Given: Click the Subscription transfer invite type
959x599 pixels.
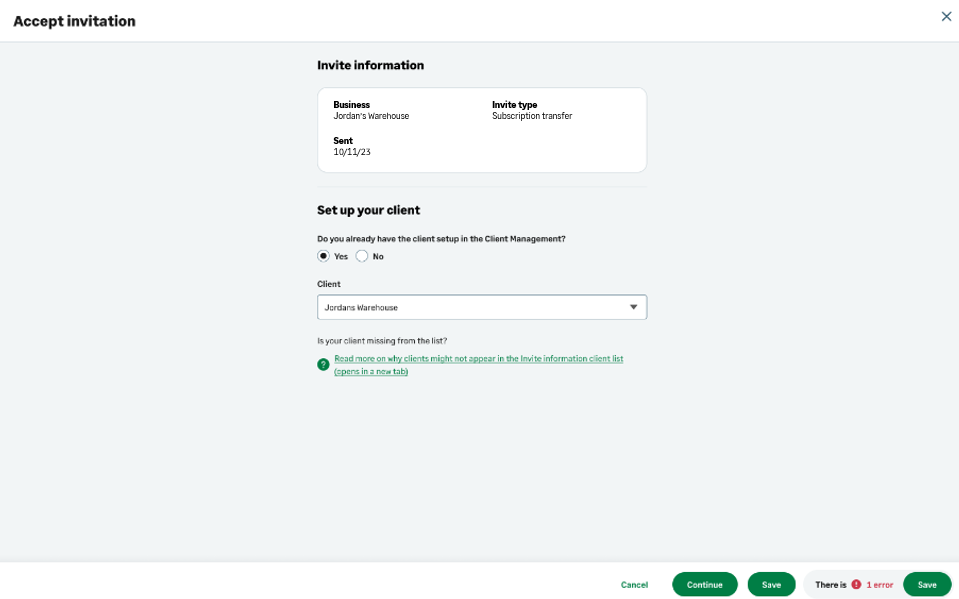Looking at the screenshot, I should click(532, 116).
